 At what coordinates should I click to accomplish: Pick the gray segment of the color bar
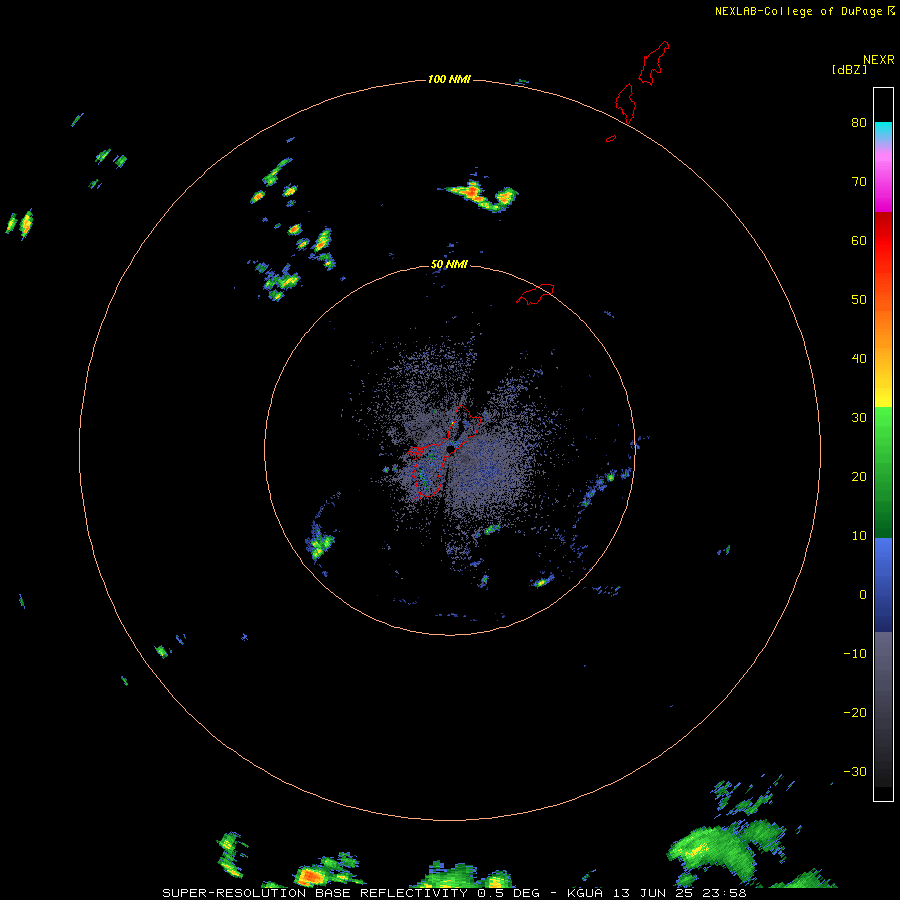(883, 709)
